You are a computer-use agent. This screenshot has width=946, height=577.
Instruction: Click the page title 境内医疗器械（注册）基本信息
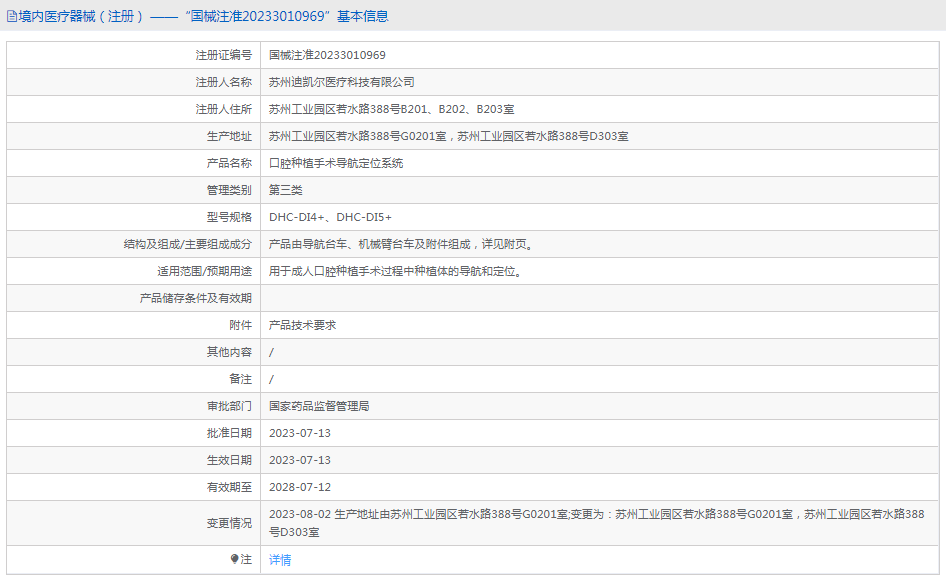pos(203,16)
